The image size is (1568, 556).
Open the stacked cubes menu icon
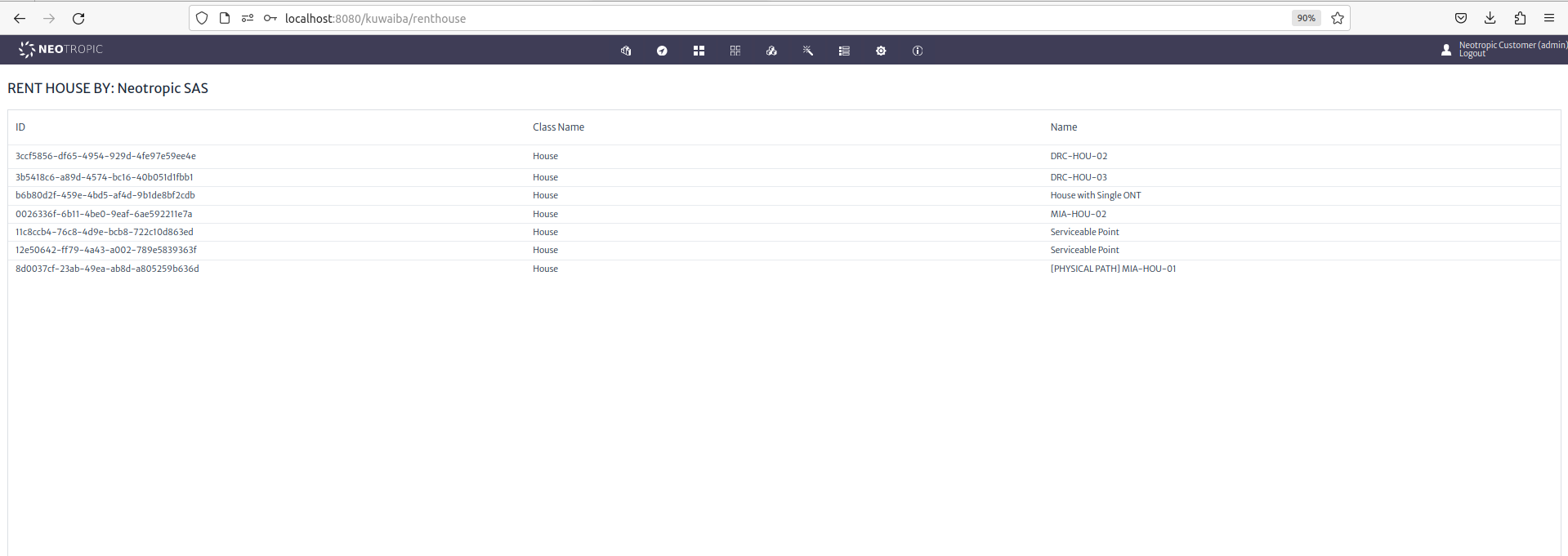pyautogui.click(x=771, y=51)
